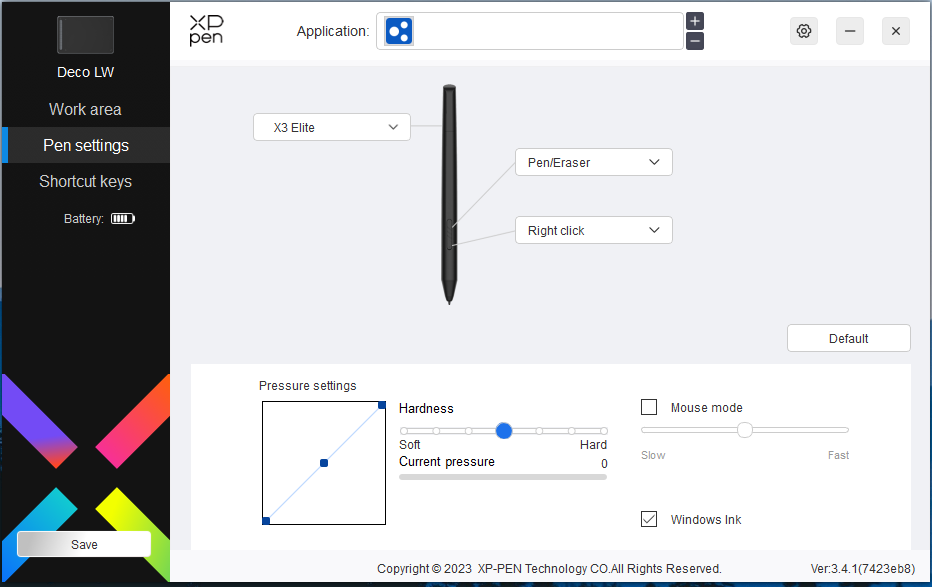
Task: Click the top-right pressure curve control point
Action: click(382, 405)
